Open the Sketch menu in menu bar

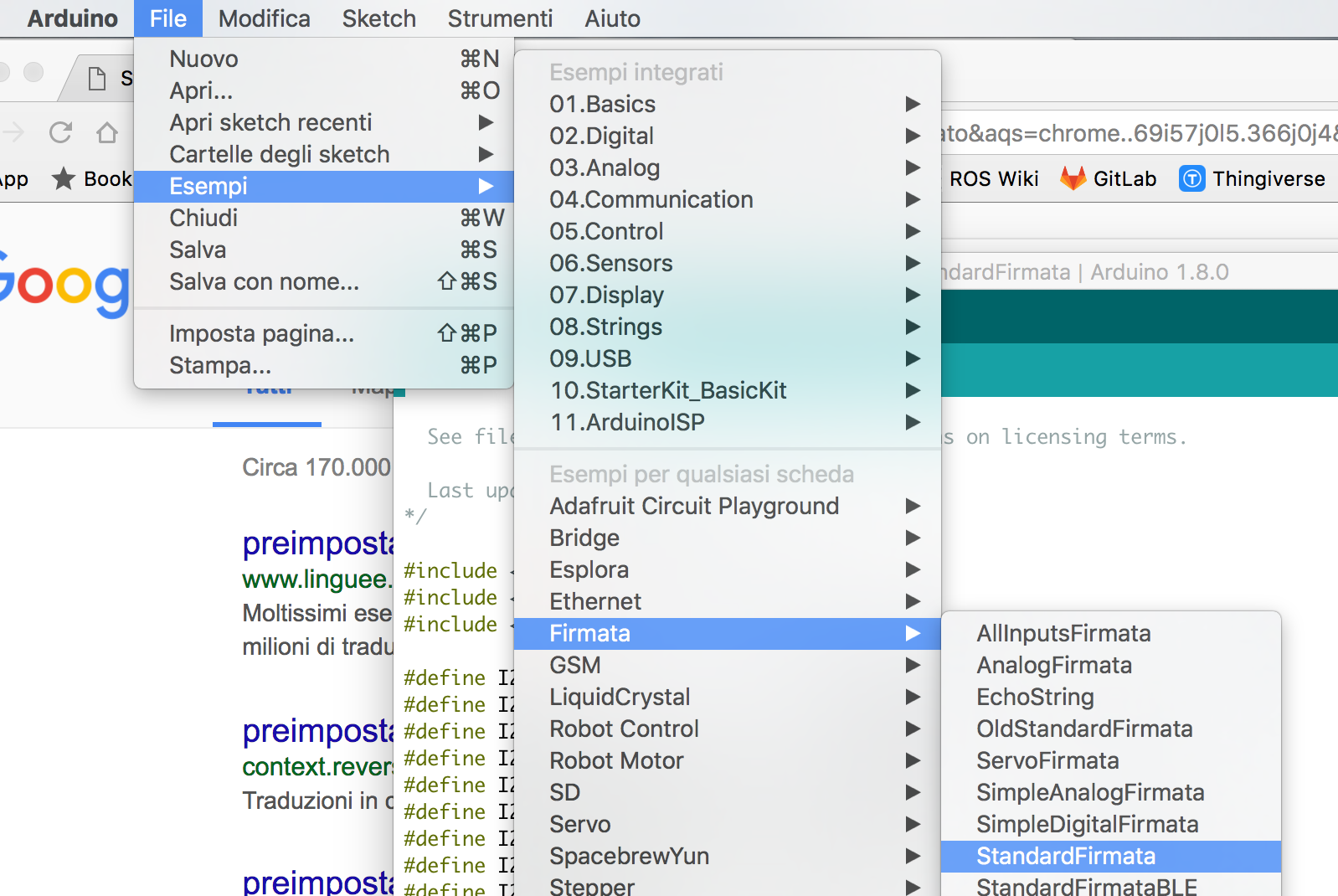pos(378,18)
